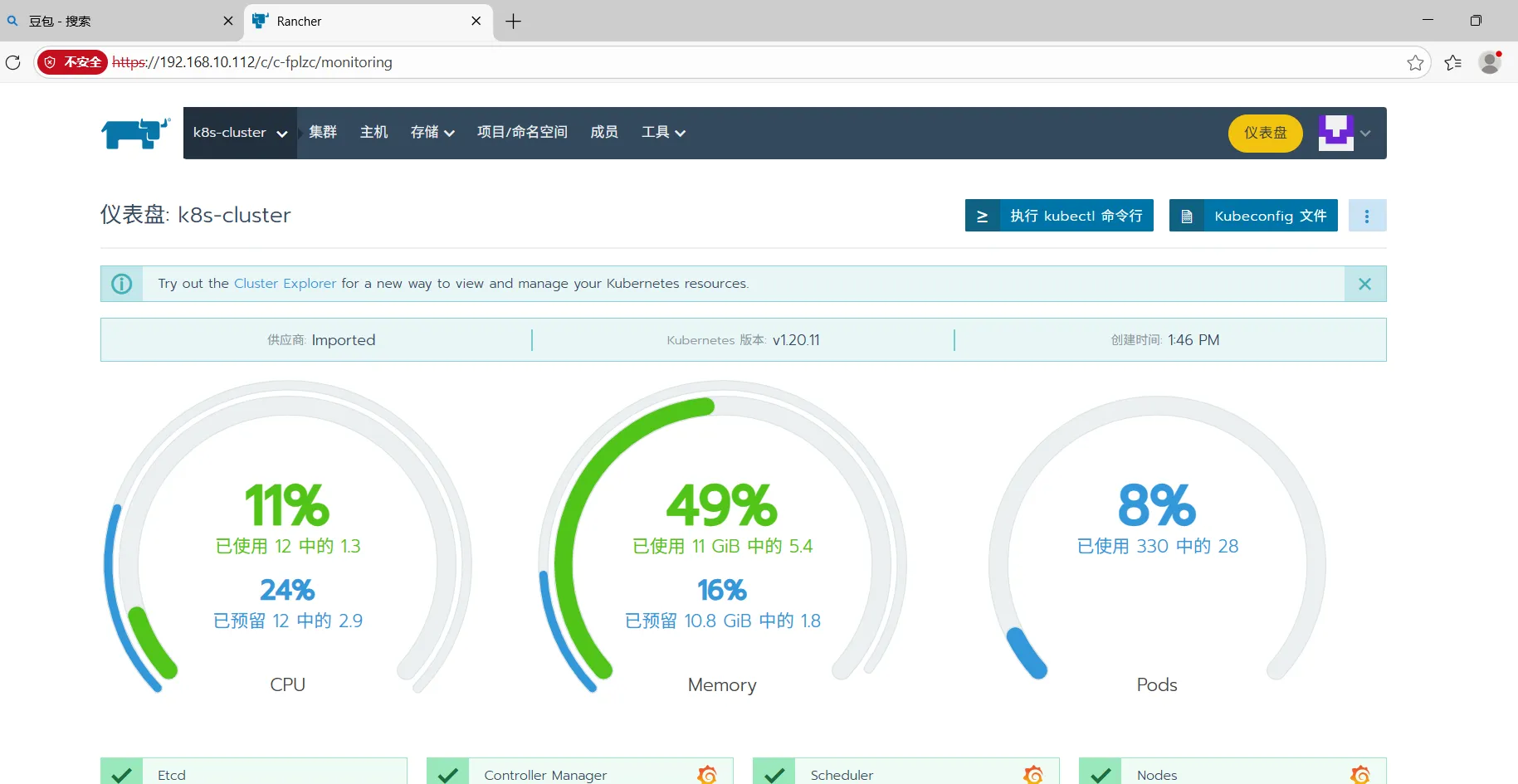Click the info icon in the banner
Viewport: 1518px width, 784px height.
pyautogui.click(x=122, y=284)
